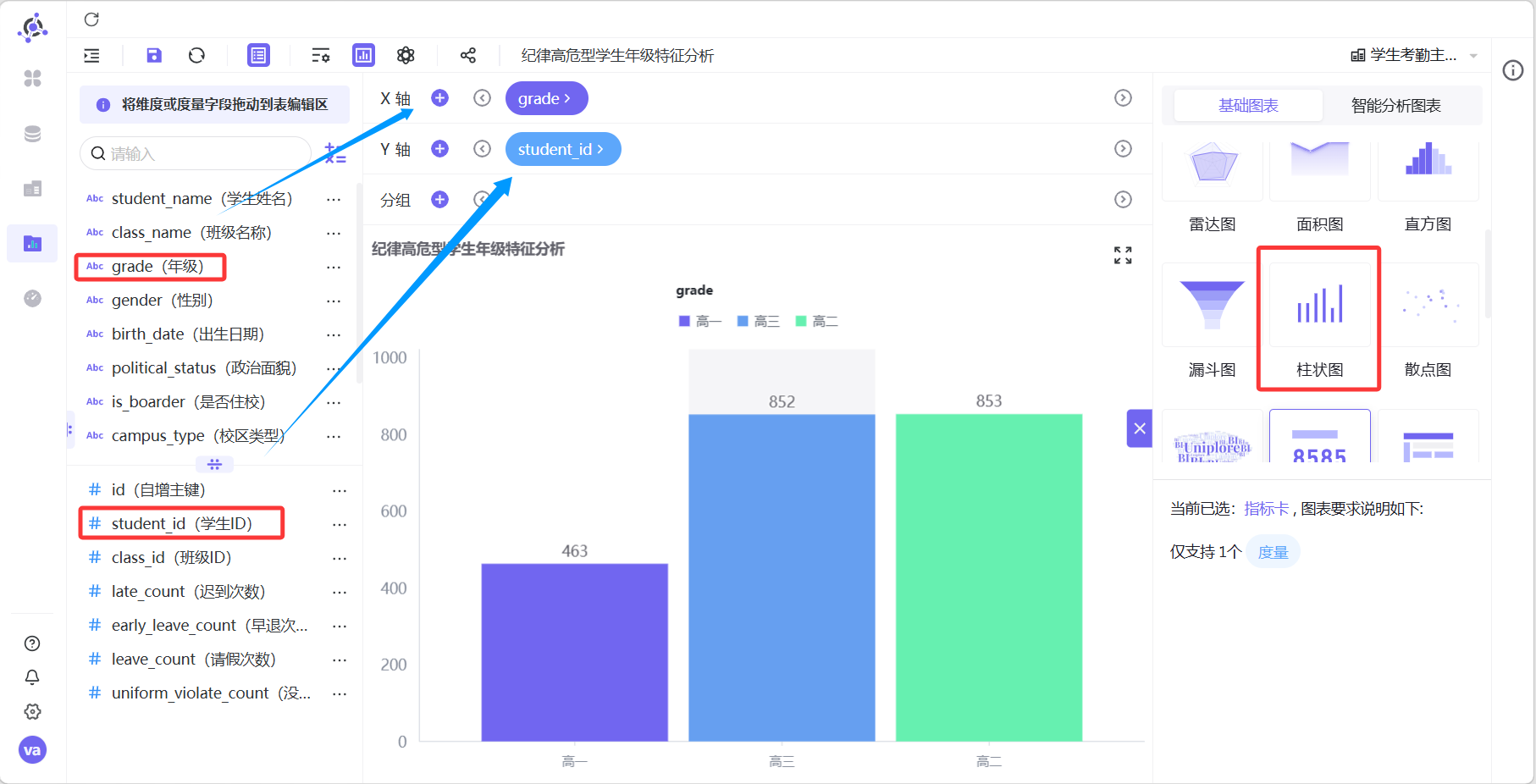Click the 指标卡 link

[1266, 509]
